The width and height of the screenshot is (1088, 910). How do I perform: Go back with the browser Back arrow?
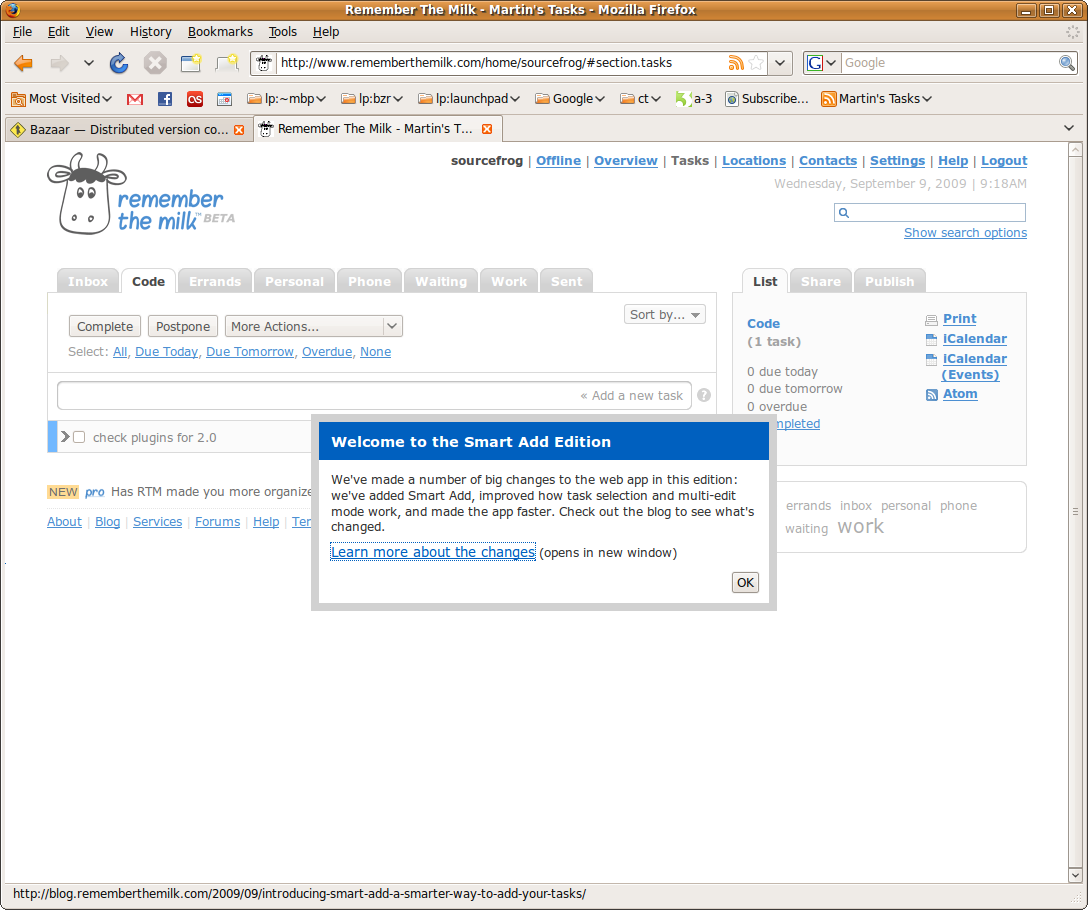pos(24,63)
